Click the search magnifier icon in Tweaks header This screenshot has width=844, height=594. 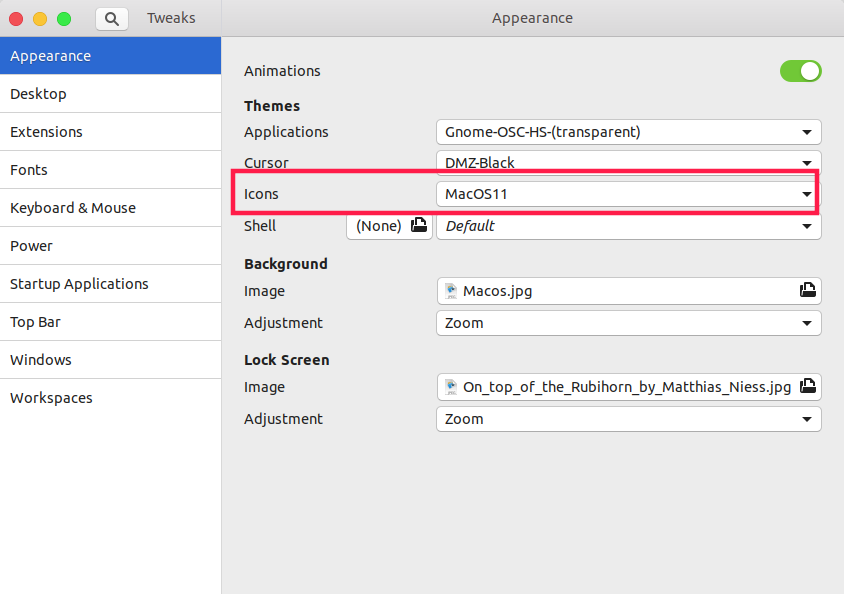point(111,19)
